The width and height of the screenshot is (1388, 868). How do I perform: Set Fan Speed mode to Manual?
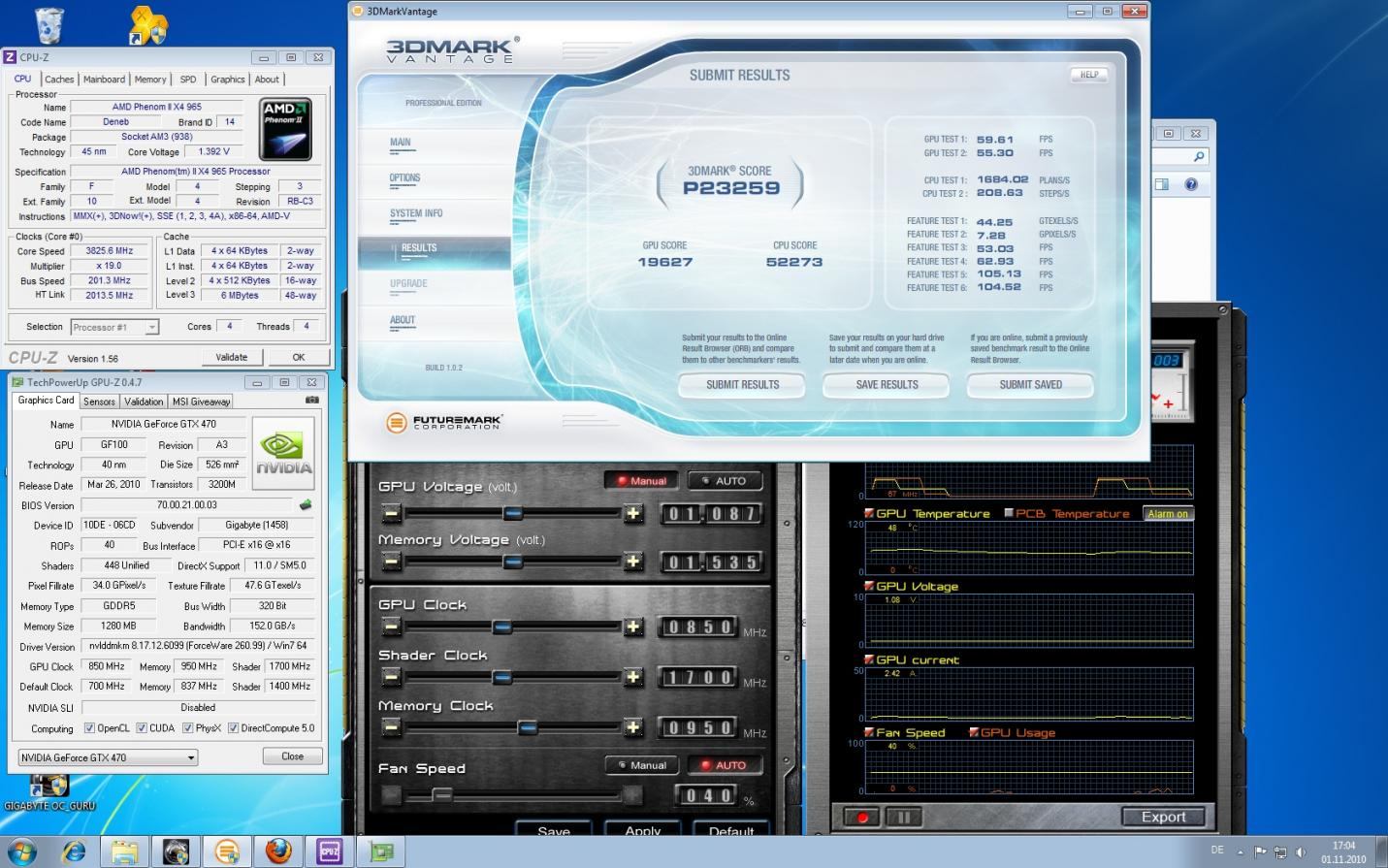[641, 765]
